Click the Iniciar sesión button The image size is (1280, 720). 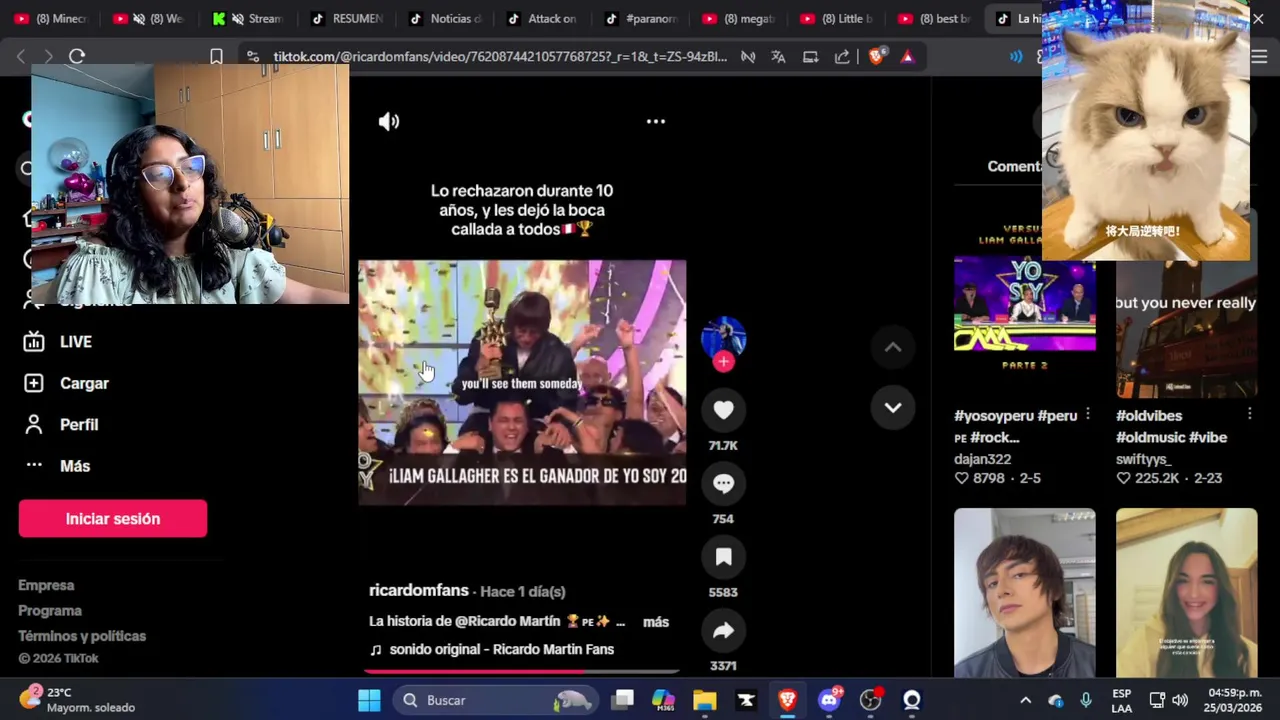pos(113,519)
